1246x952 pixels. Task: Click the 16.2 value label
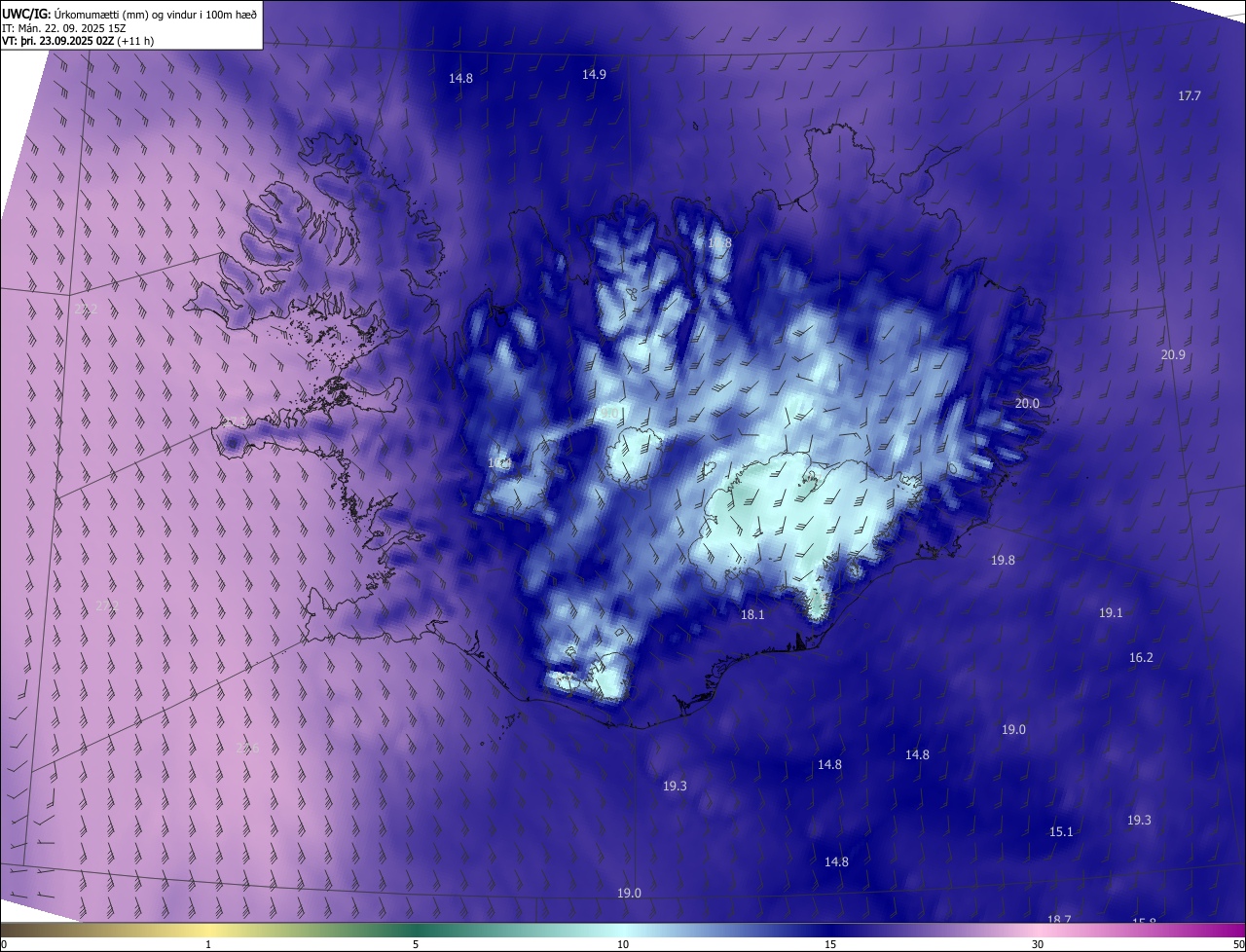(1141, 658)
